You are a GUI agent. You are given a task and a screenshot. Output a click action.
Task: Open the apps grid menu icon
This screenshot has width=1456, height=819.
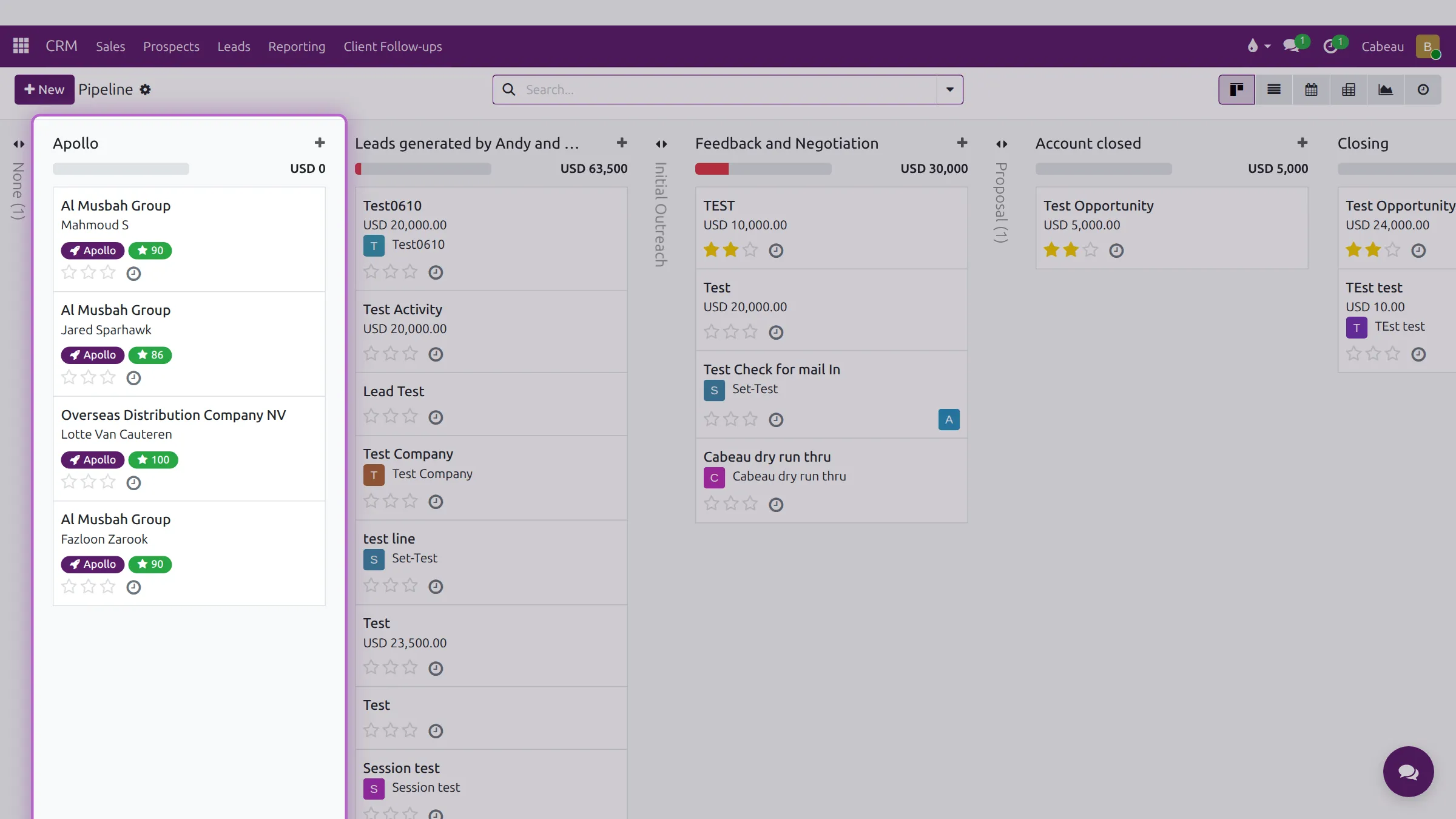(21, 45)
